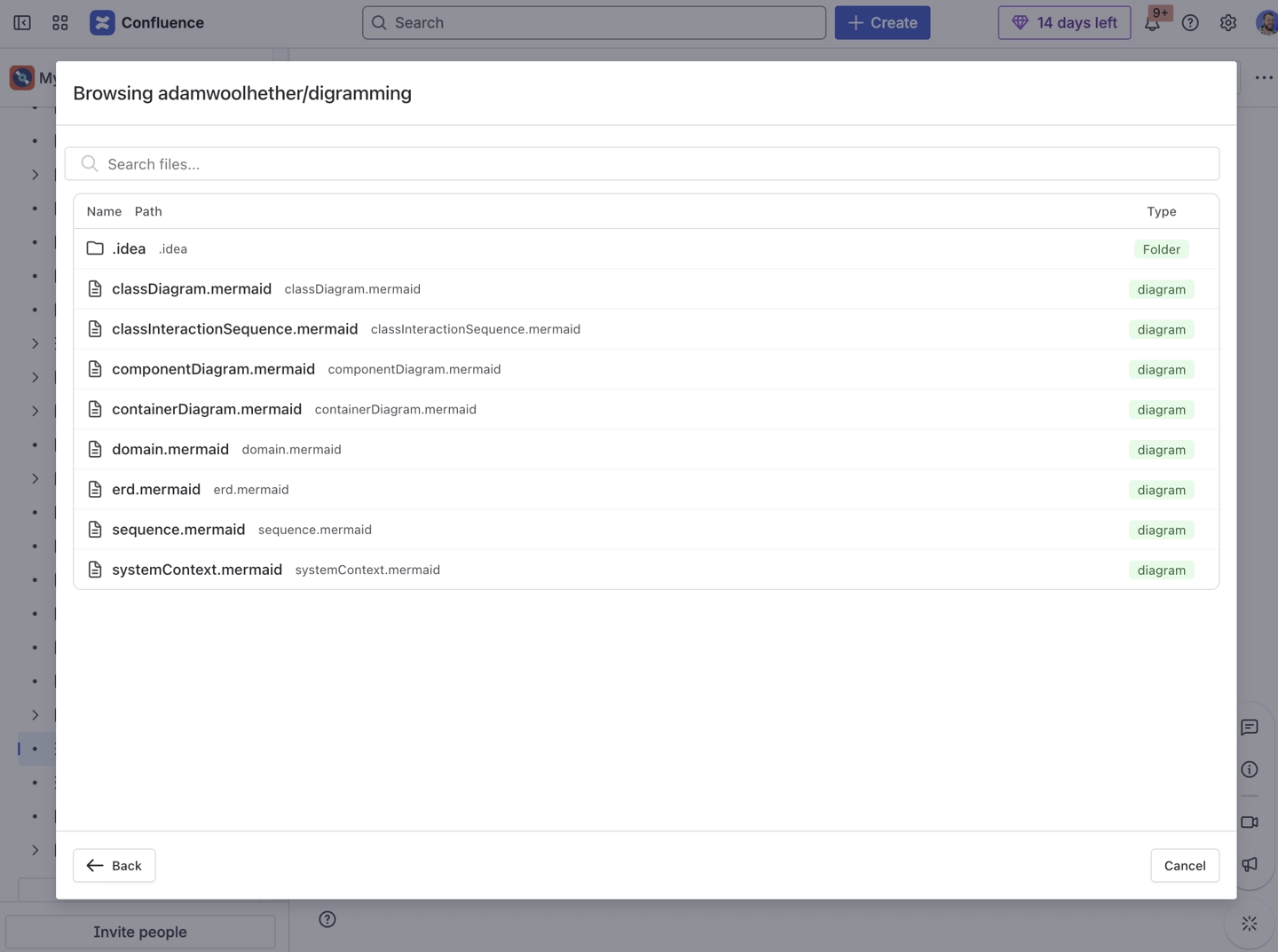Give feedback via the megaphone icon
The width and height of the screenshot is (1278, 952).
tap(1249, 864)
